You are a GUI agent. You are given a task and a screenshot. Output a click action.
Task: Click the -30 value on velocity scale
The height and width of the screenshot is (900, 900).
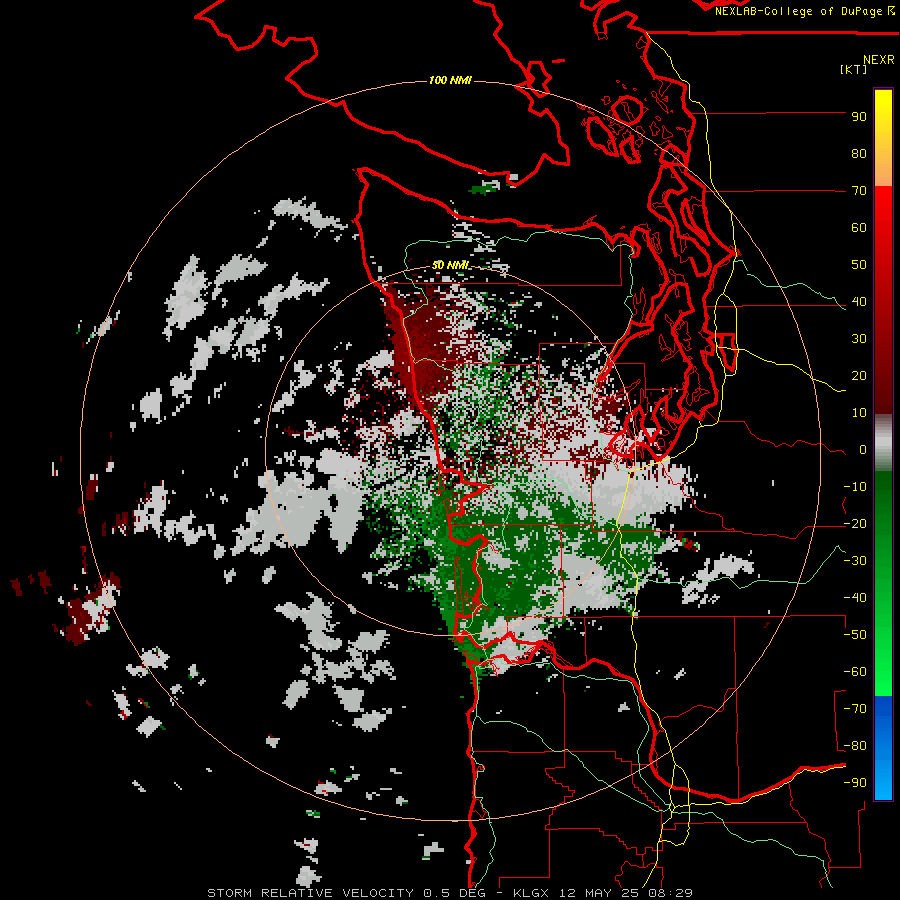coord(855,561)
